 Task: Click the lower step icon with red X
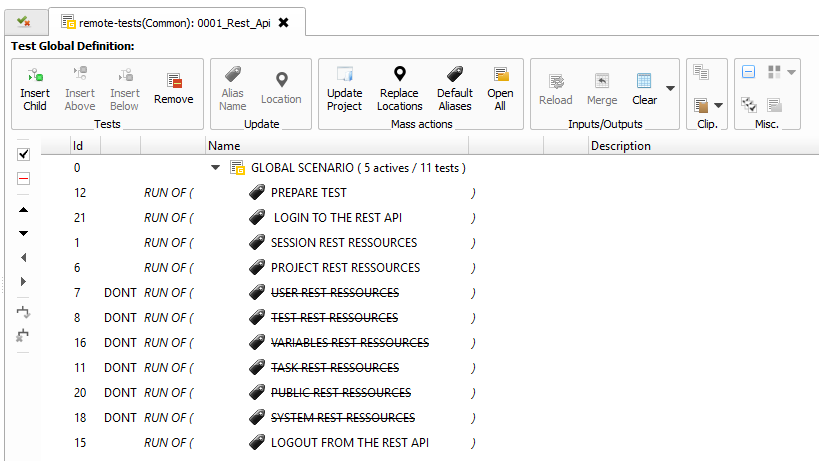pyautogui.click(x=22, y=335)
